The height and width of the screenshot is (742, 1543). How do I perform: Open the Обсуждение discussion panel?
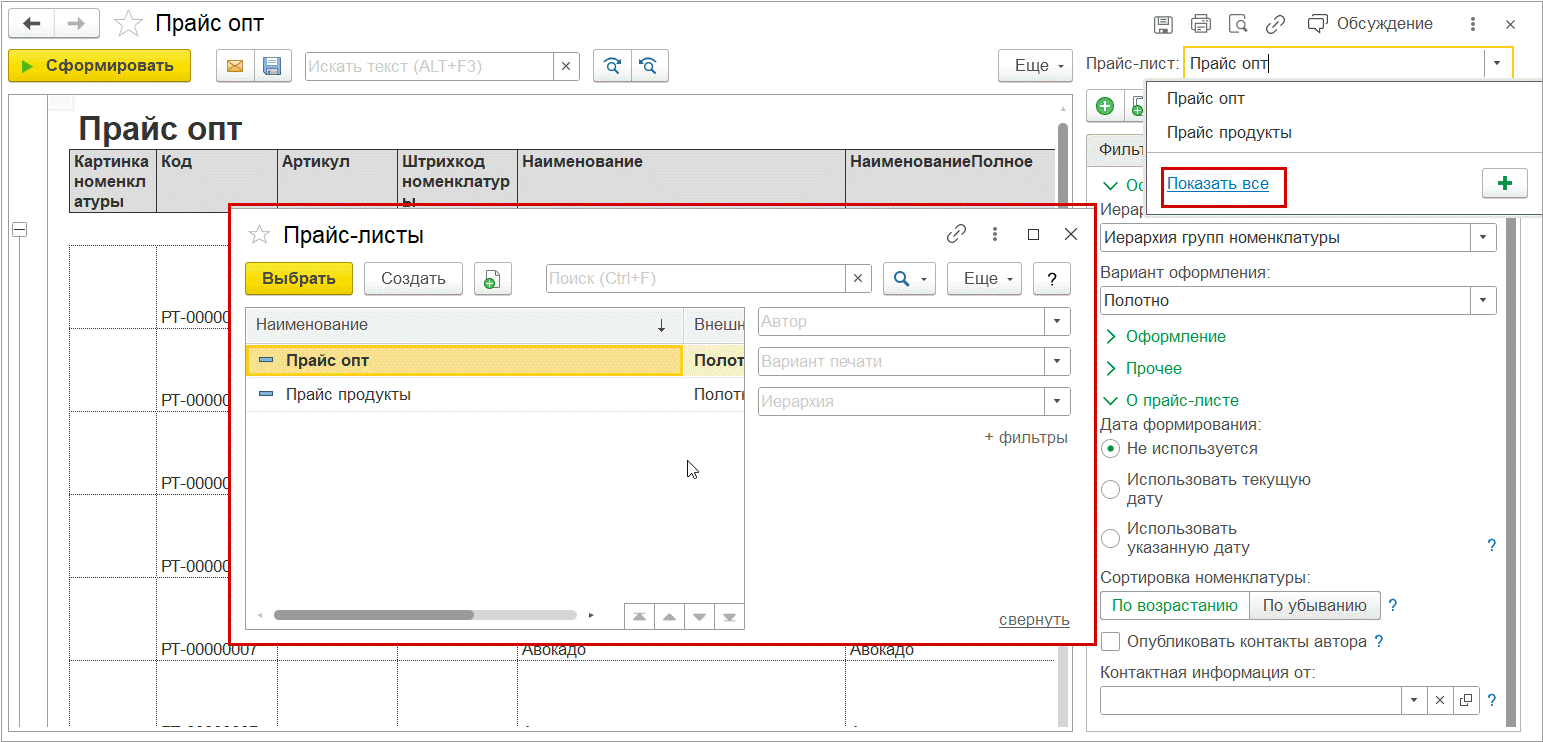point(1371,24)
